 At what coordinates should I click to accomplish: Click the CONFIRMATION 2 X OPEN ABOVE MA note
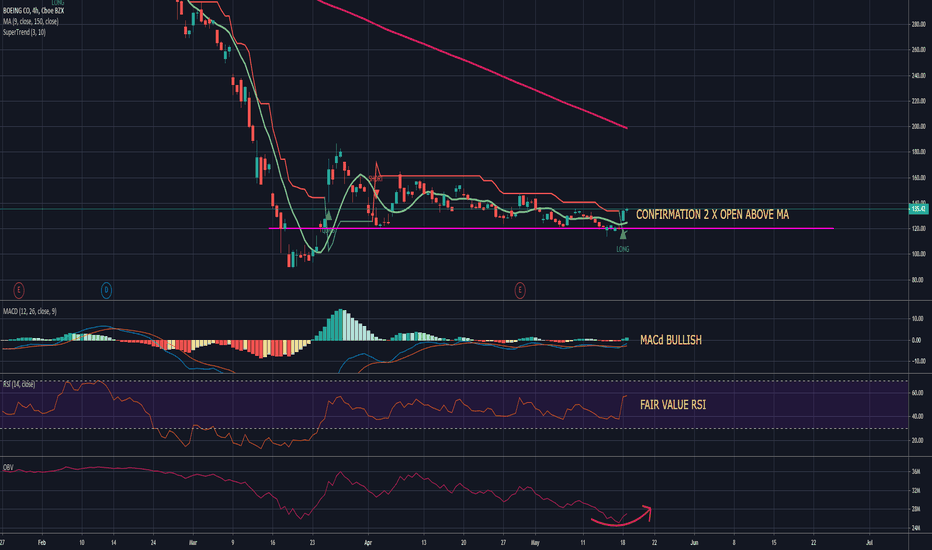[x=713, y=215]
